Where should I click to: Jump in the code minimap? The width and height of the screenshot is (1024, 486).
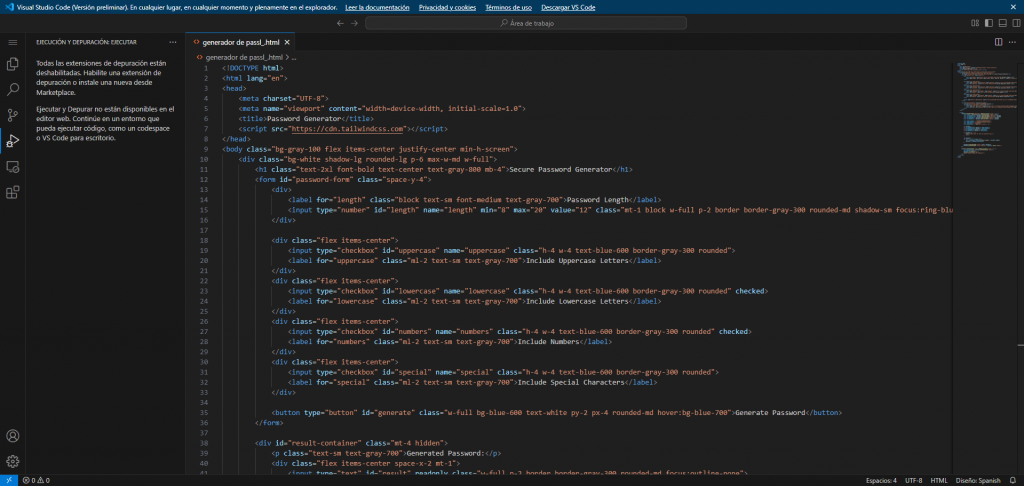point(986,111)
